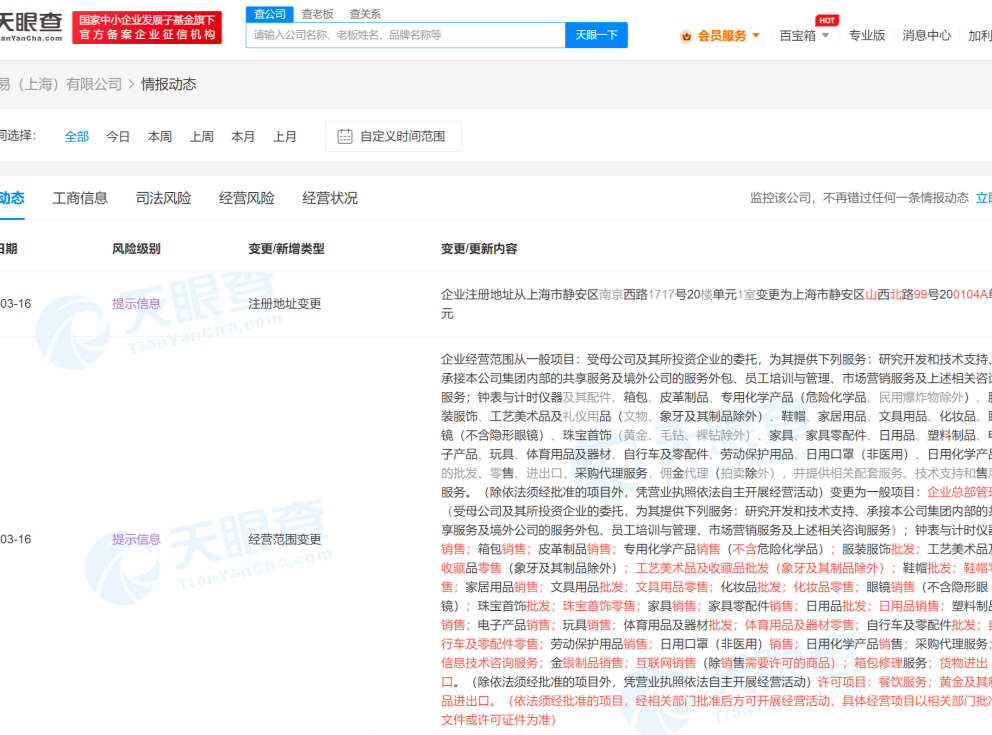Switch to the 经营状况 tab
The width and height of the screenshot is (992, 735).
330,198
